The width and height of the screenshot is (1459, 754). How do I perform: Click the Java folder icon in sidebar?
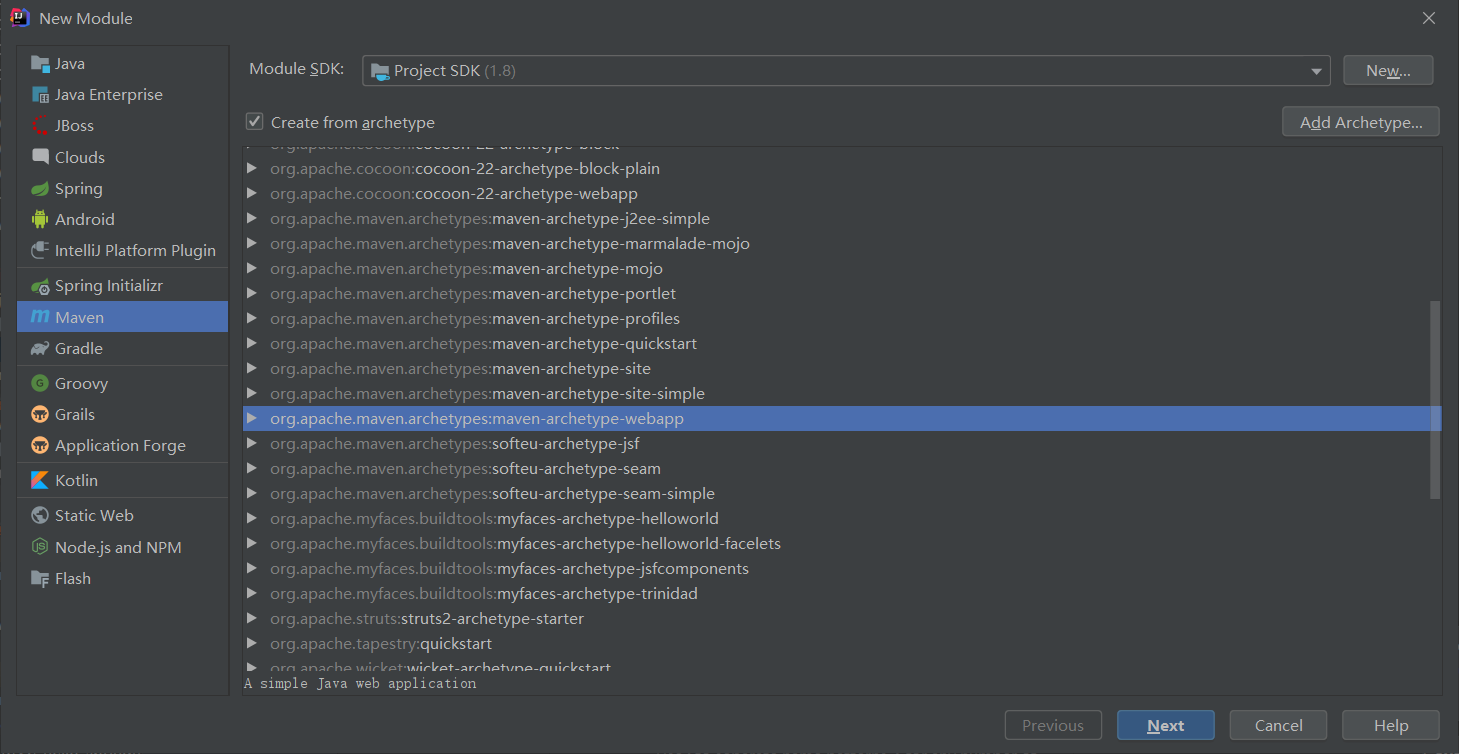tap(40, 64)
